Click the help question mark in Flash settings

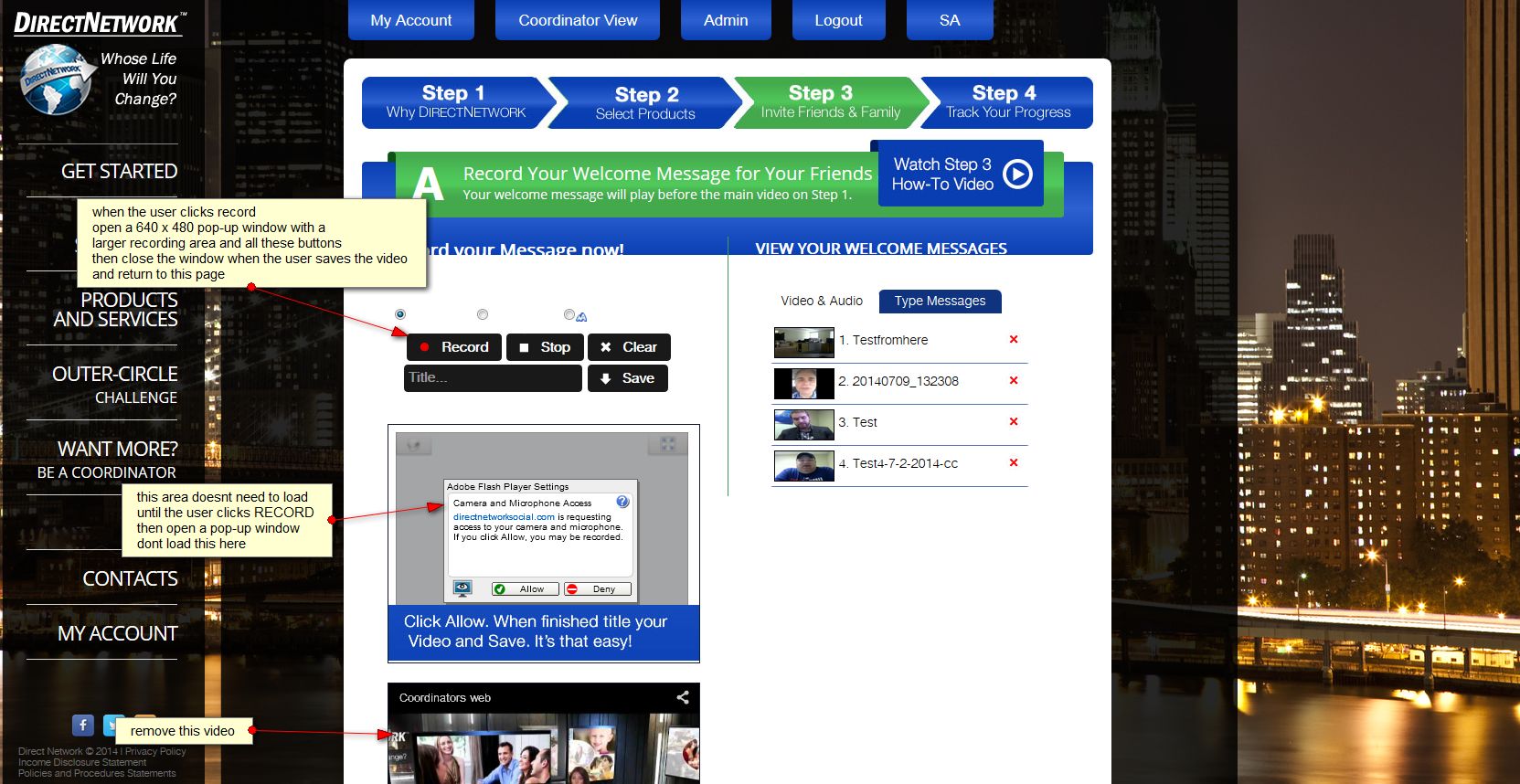coord(622,502)
